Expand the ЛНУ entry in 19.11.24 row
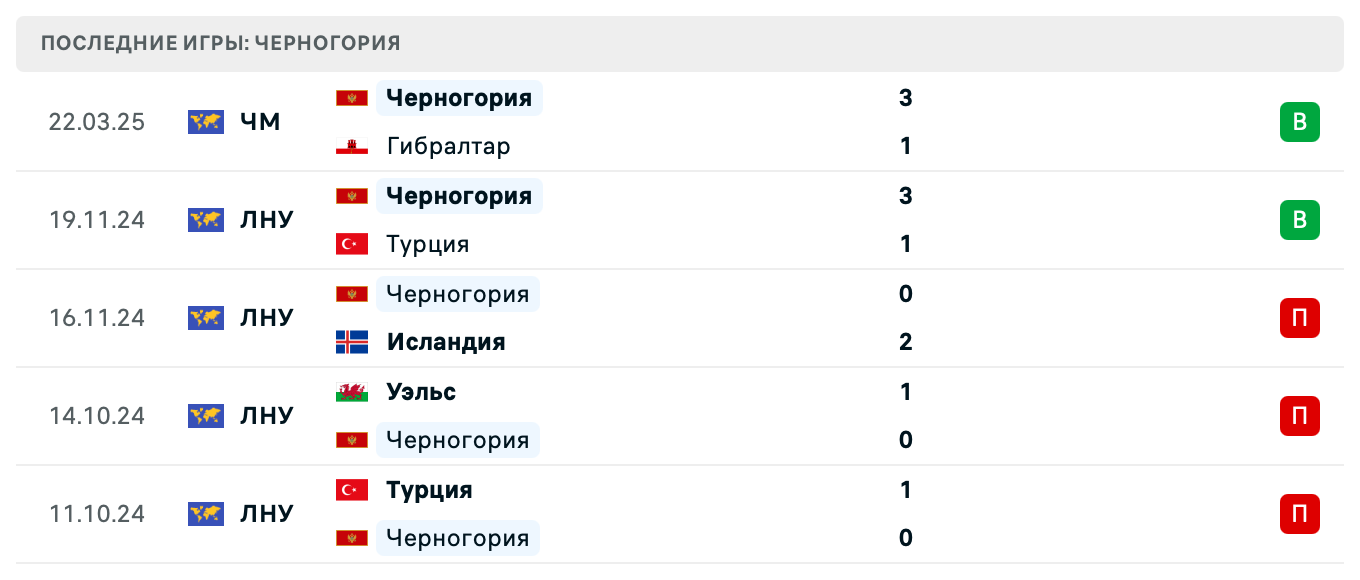Image resolution: width=1360 pixels, height=580 pixels. pyautogui.click(x=266, y=220)
